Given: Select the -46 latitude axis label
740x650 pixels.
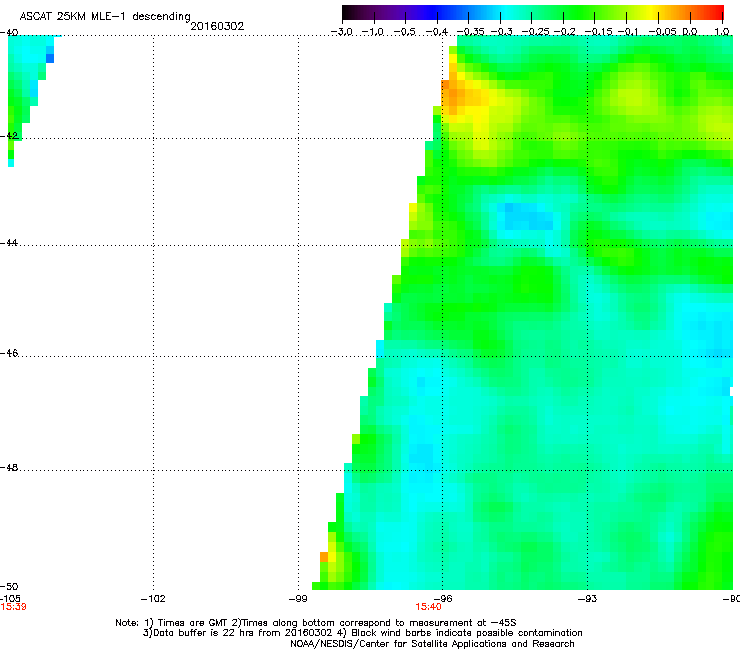Looking at the screenshot, I should pos(9,353).
